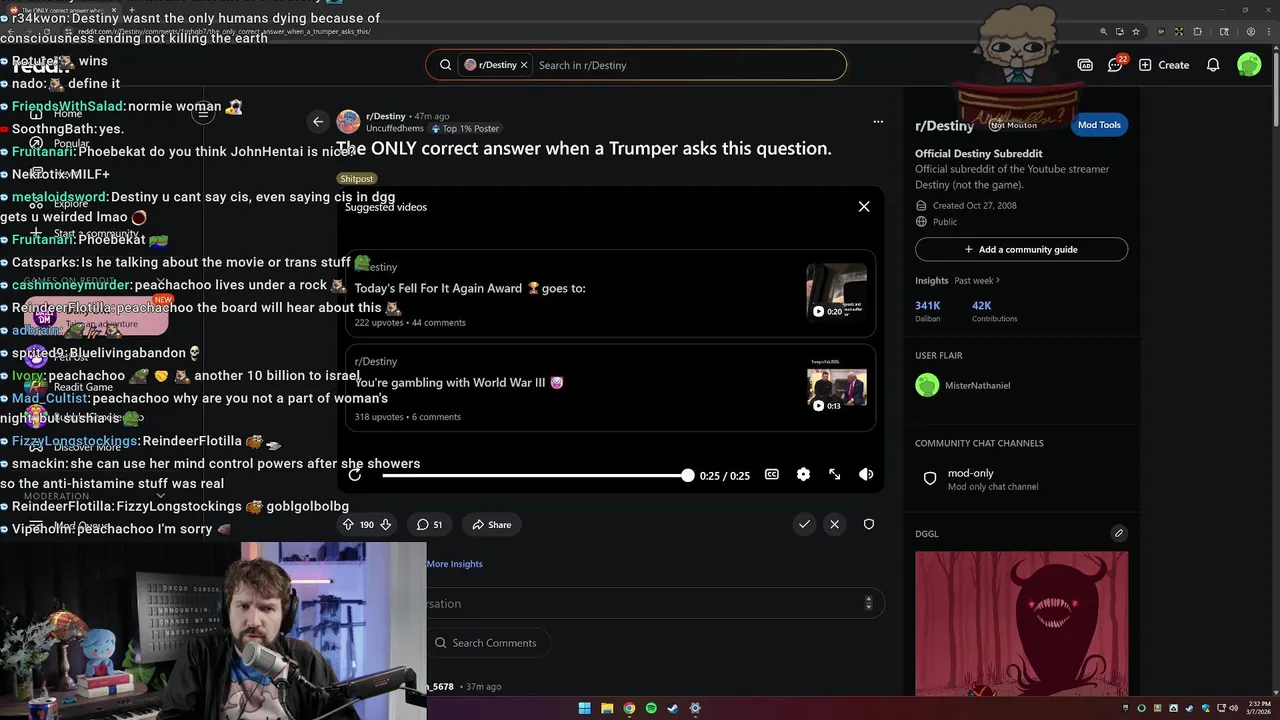Open the user avatar profile menu
Screen dimensions: 1280x720
point(1249,65)
